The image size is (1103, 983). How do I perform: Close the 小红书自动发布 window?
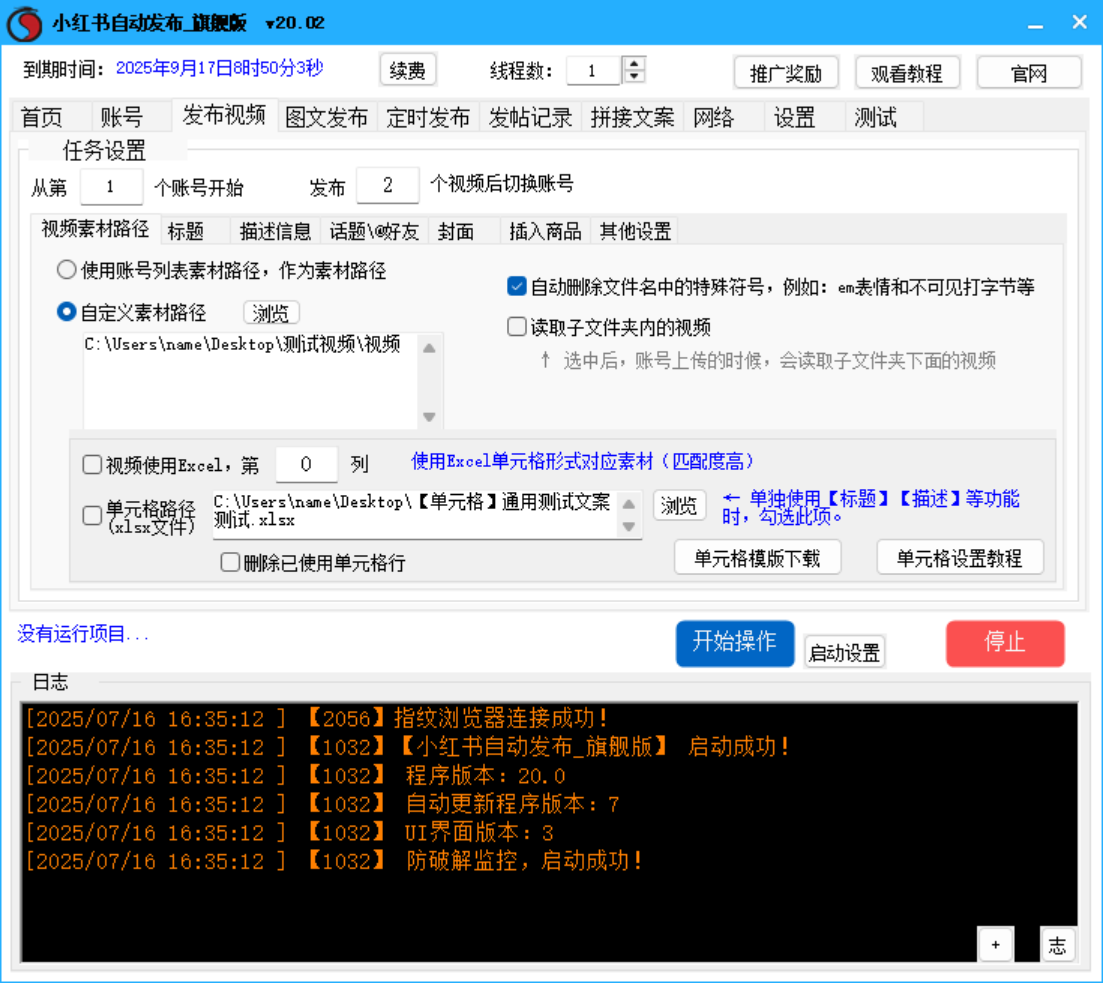[1080, 23]
